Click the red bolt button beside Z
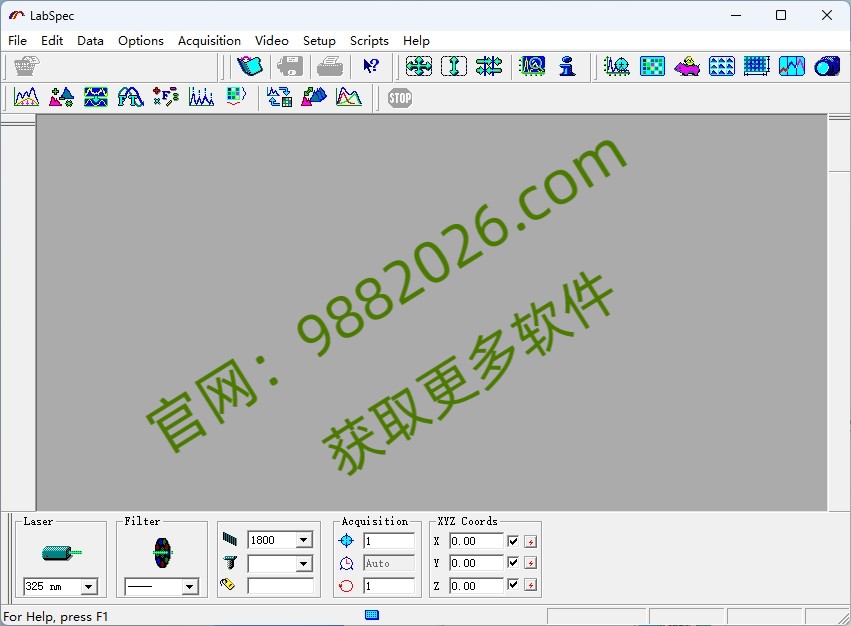The height and width of the screenshot is (626, 851). coord(531,585)
